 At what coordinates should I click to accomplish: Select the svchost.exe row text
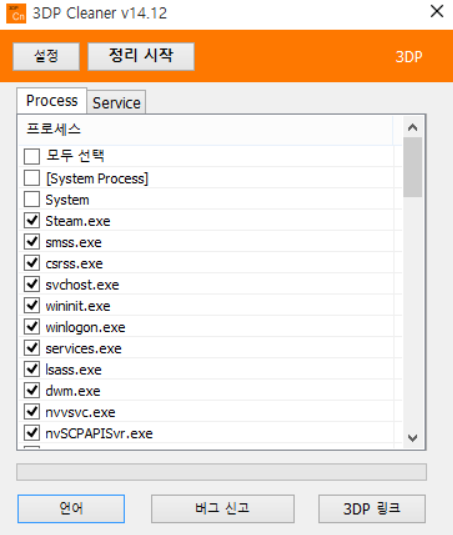click(82, 285)
